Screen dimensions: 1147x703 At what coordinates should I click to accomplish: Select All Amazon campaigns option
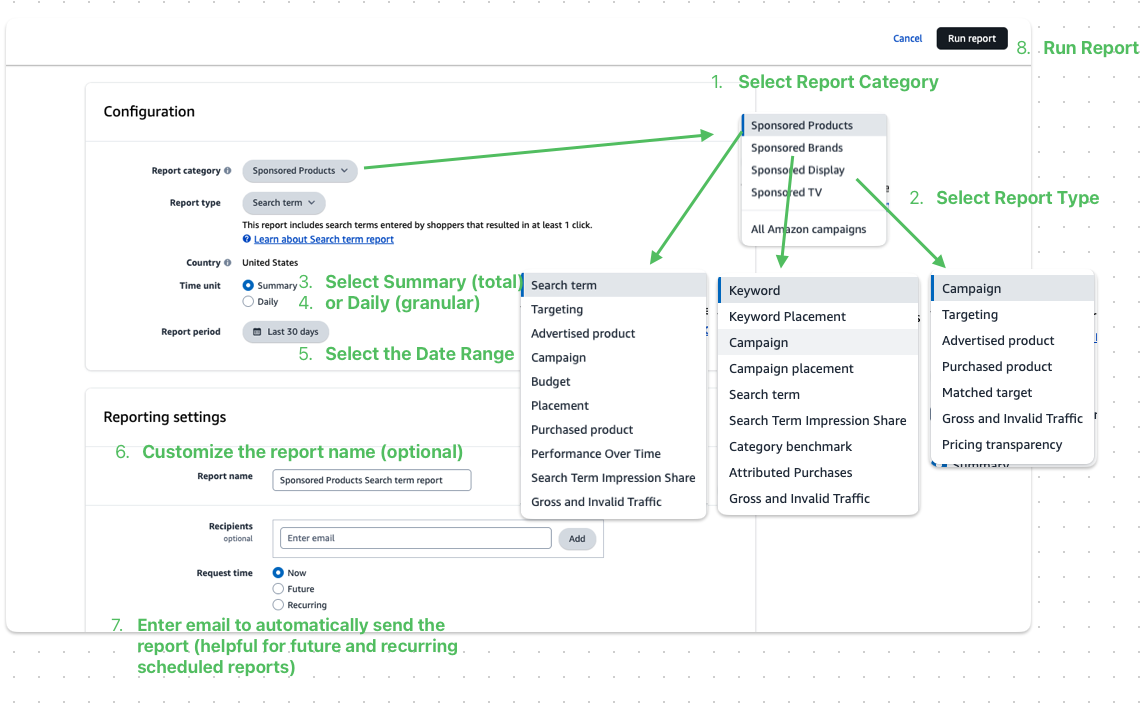coord(814,229)
